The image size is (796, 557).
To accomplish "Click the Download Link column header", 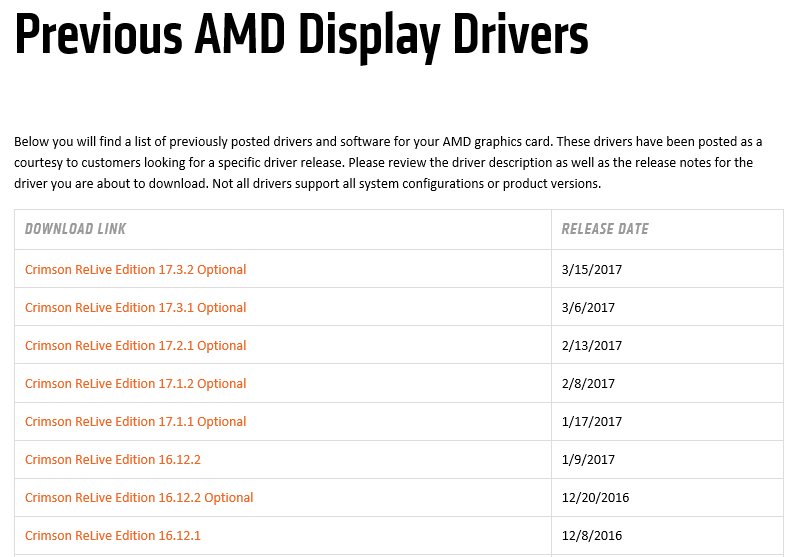I will [x=76, y=229].
